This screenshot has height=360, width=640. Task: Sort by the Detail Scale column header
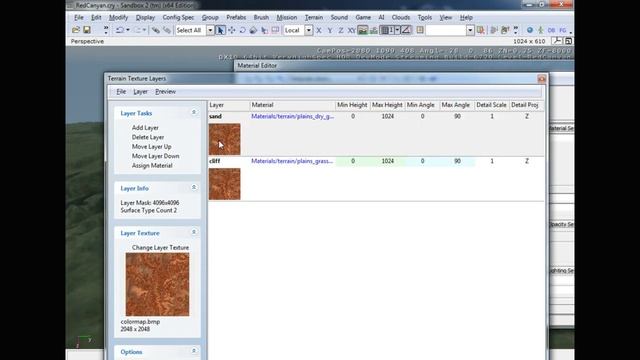pos(491,105)
